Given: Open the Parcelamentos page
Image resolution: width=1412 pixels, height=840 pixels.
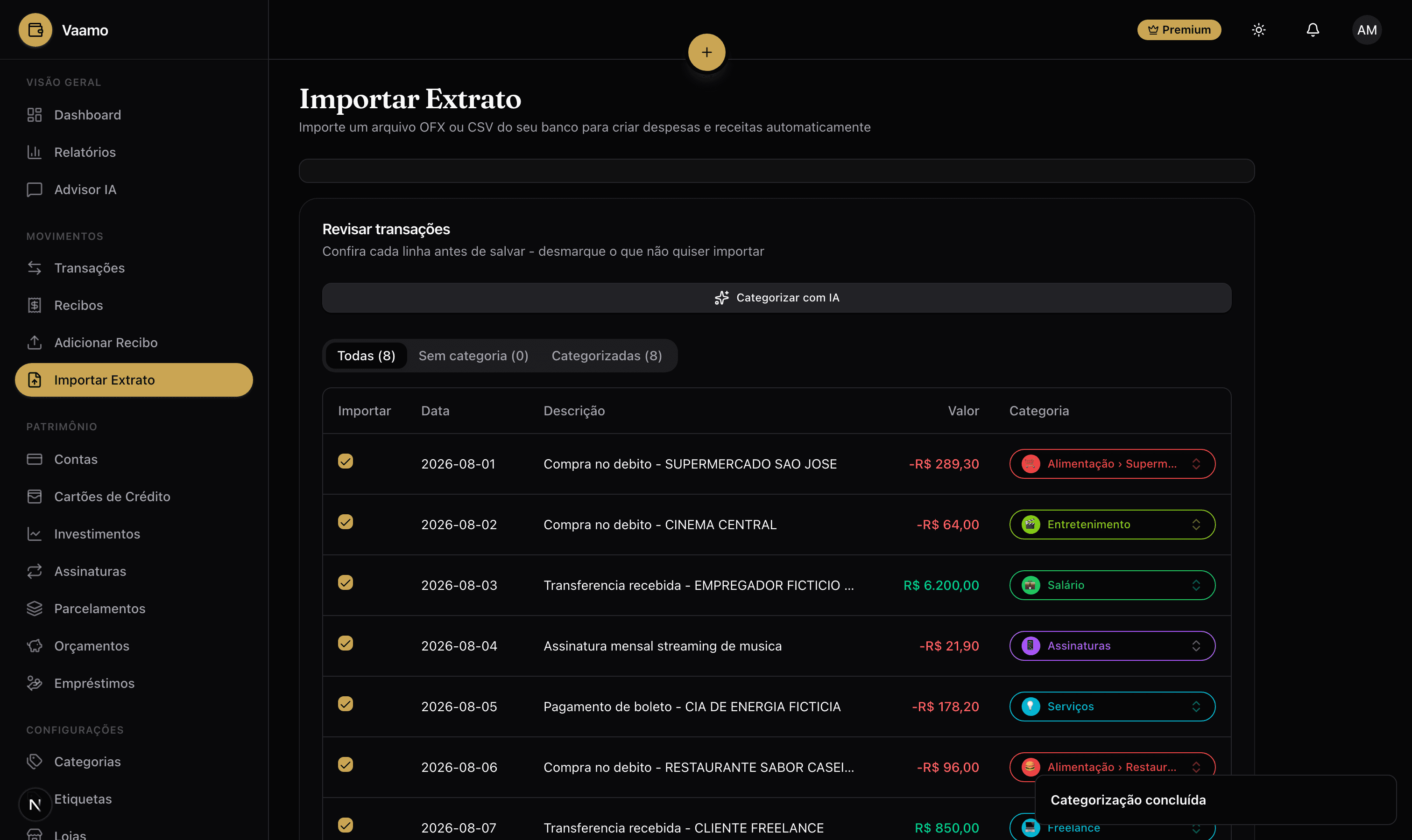Looking at the screenshot, I should (x=134, y=609).
